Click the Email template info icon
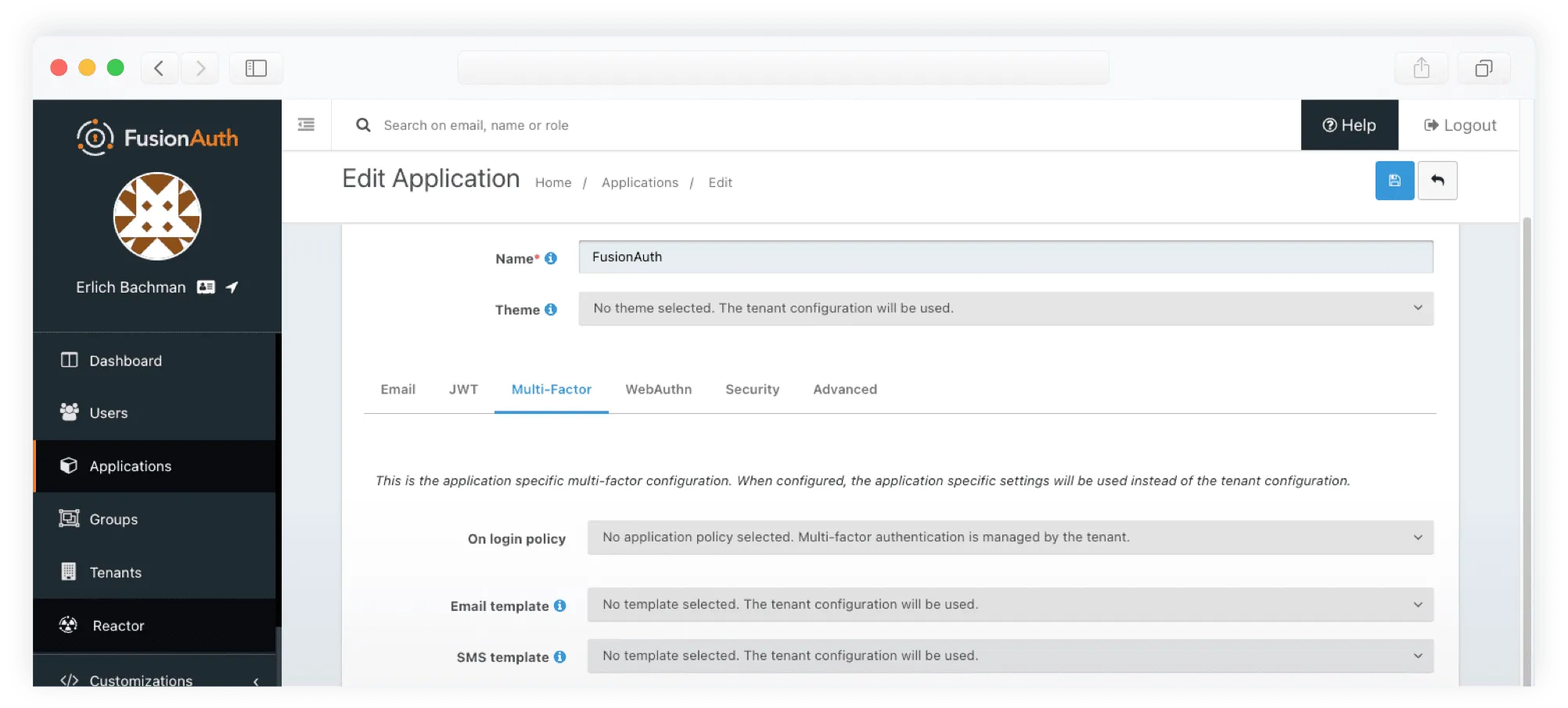Viewport: 1568px width, 708px height. [560, 606]
